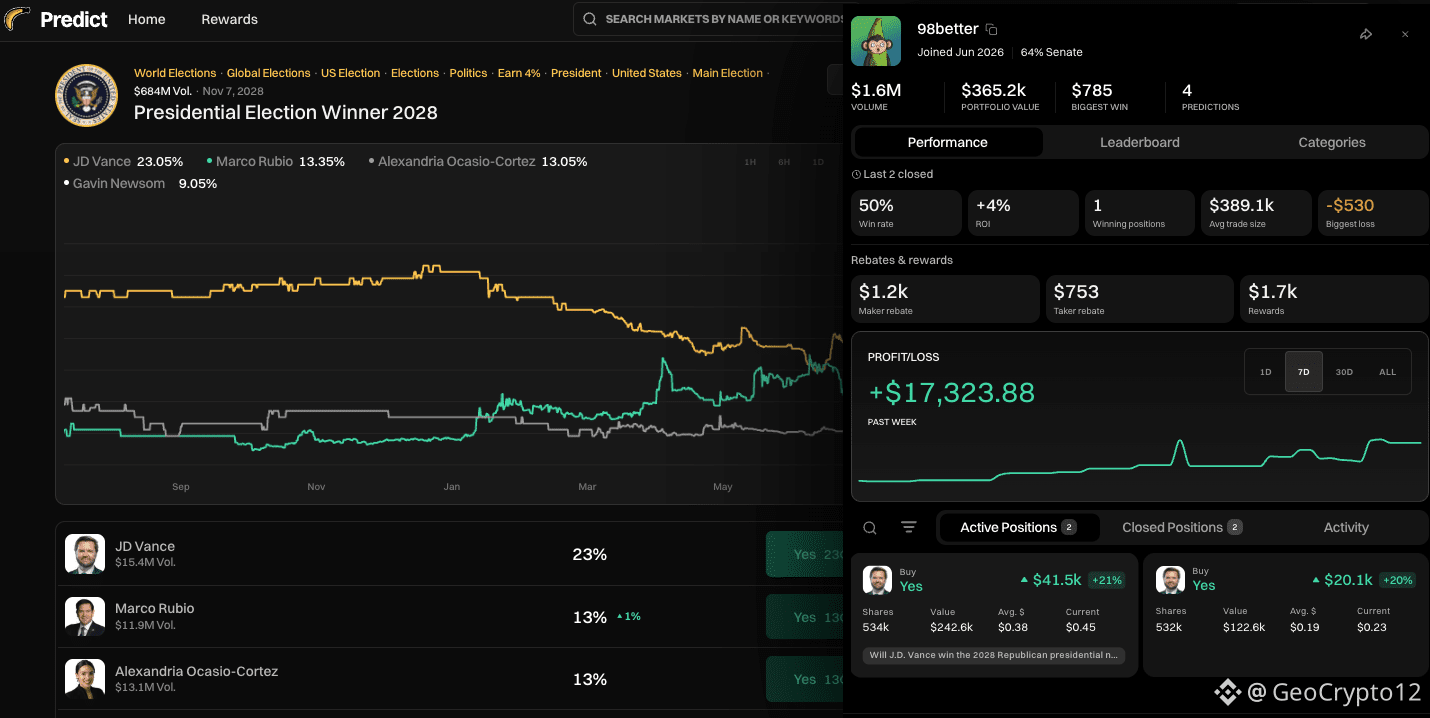This screenshot has height=718, width=1430.
Task: Close the profile panel
Action: click(x=1405, y=34)
